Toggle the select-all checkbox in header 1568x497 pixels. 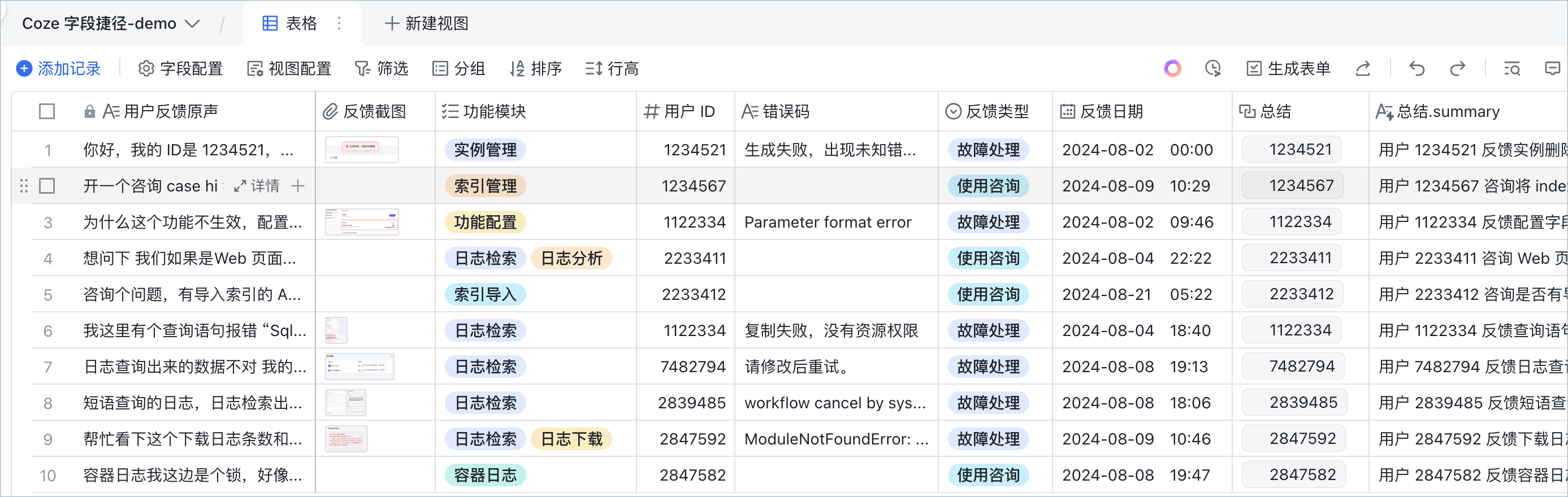pyautogui.click(x=47, y=111)
